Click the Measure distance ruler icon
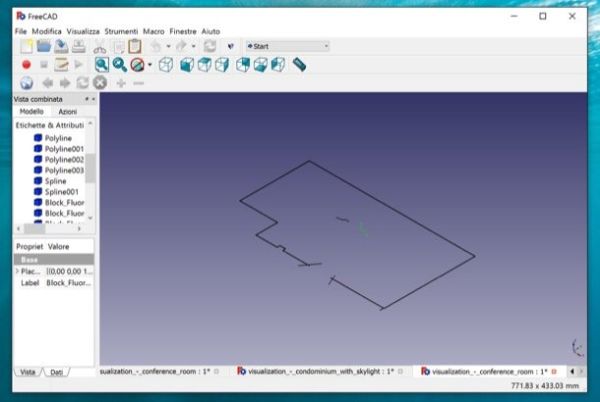This screenshot has height=402, width=600. tap(299, 65)
